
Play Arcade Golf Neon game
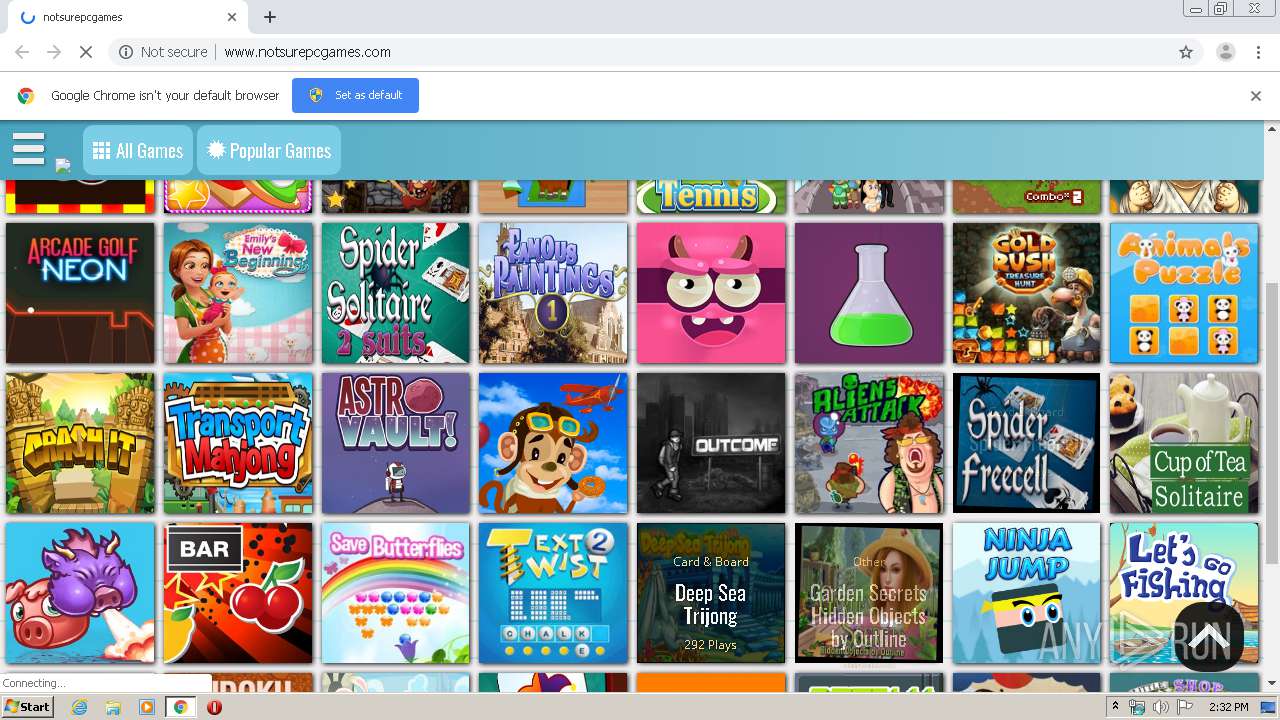pos(80,293)
